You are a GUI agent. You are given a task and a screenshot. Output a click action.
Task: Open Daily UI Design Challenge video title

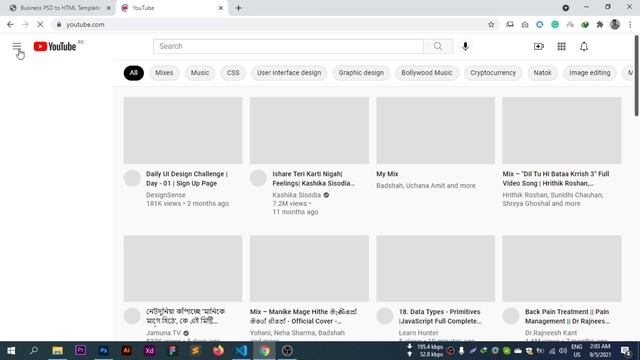coord(187,179)
